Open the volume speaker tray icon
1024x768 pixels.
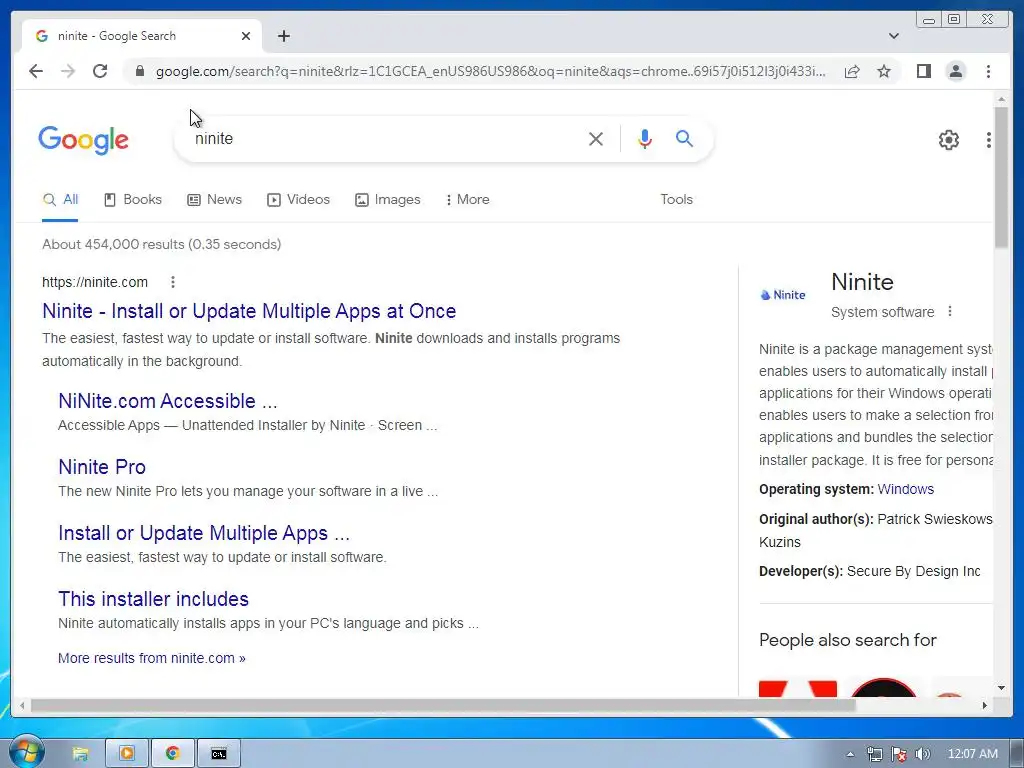tap(922, 754)
